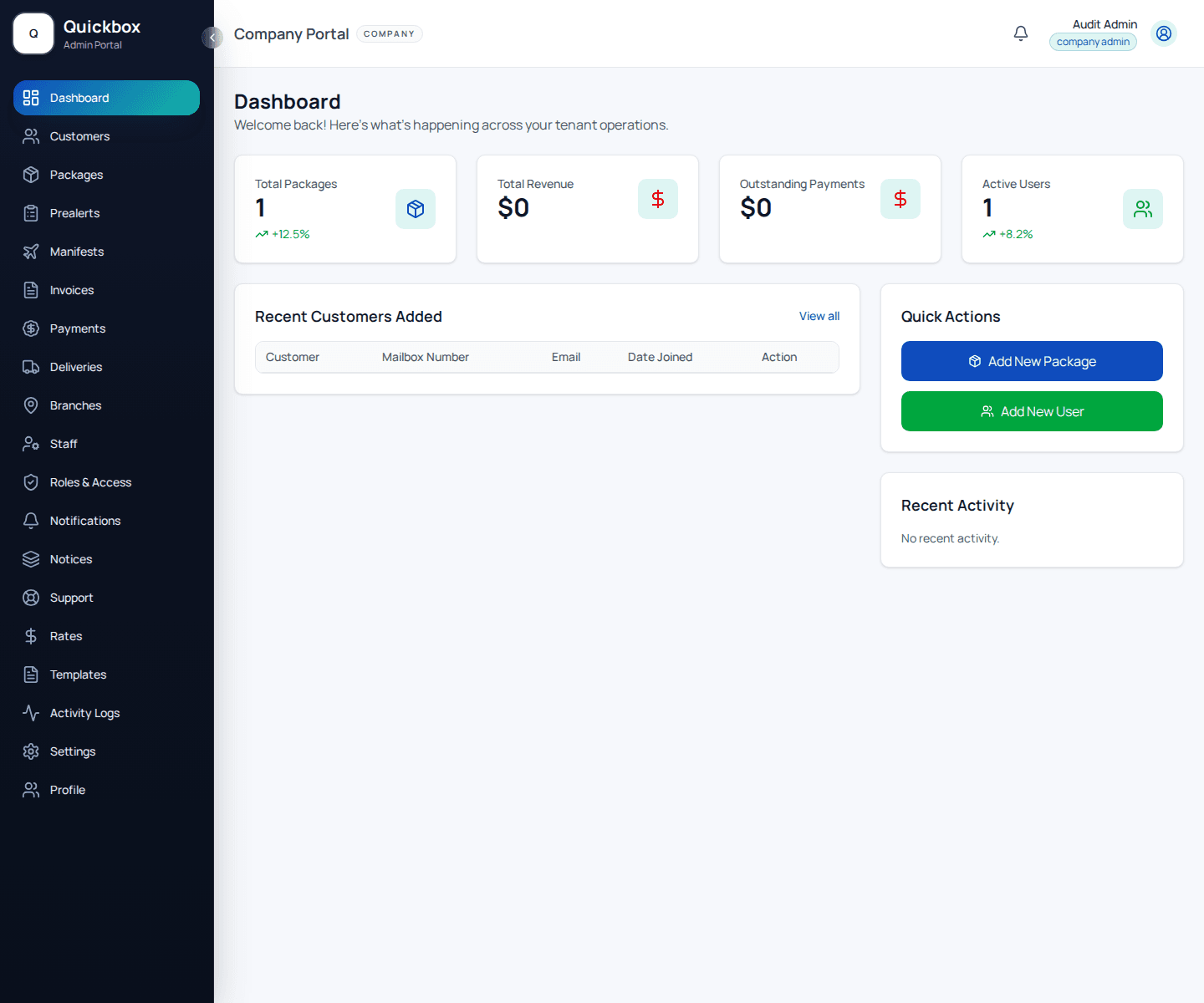The height and width of the screenshot is (1003, 1204).
Task: Open the user avatar profile icon
Action: point(1164,33)
